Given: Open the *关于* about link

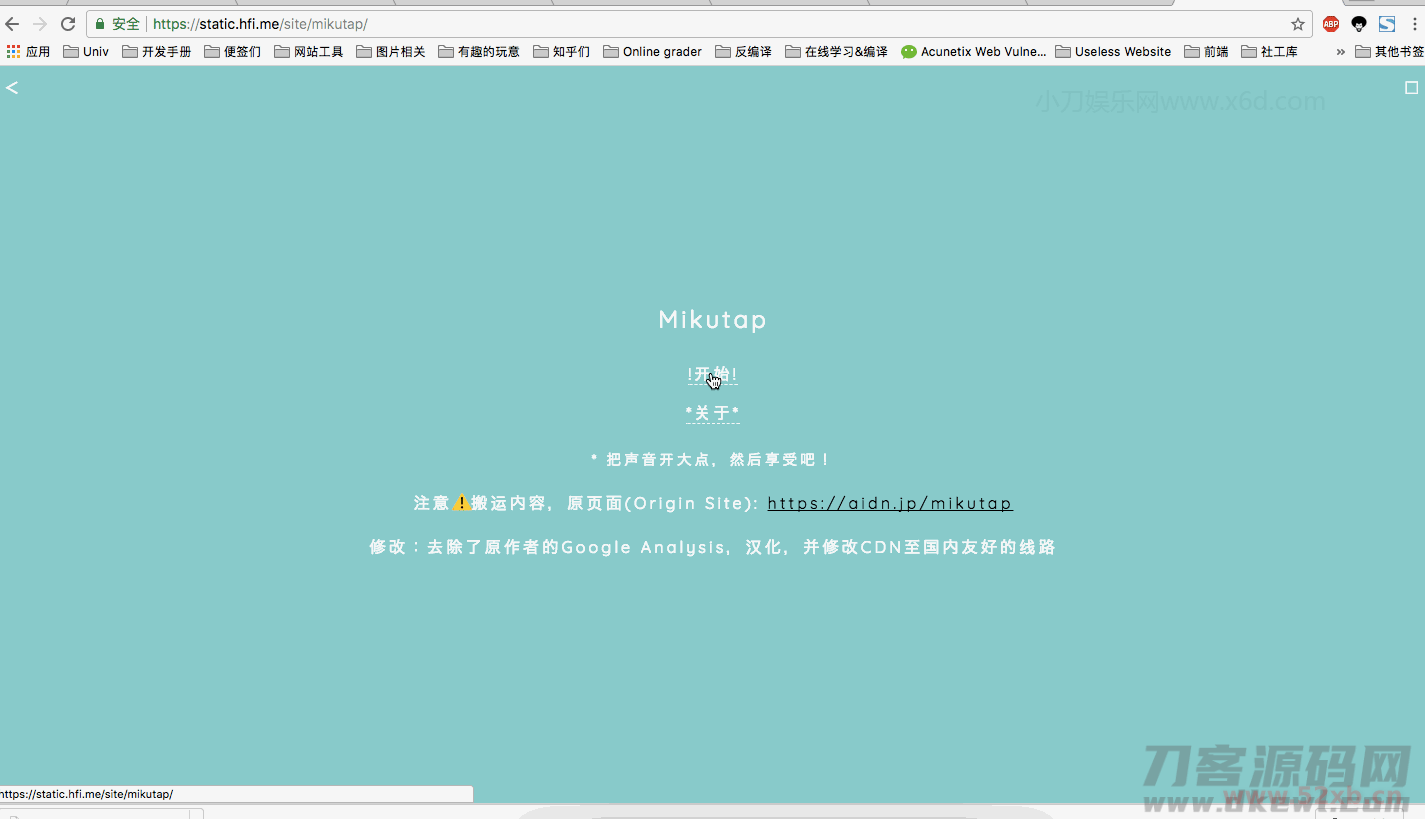Looking at the screenshot, I should pos(712,412).
